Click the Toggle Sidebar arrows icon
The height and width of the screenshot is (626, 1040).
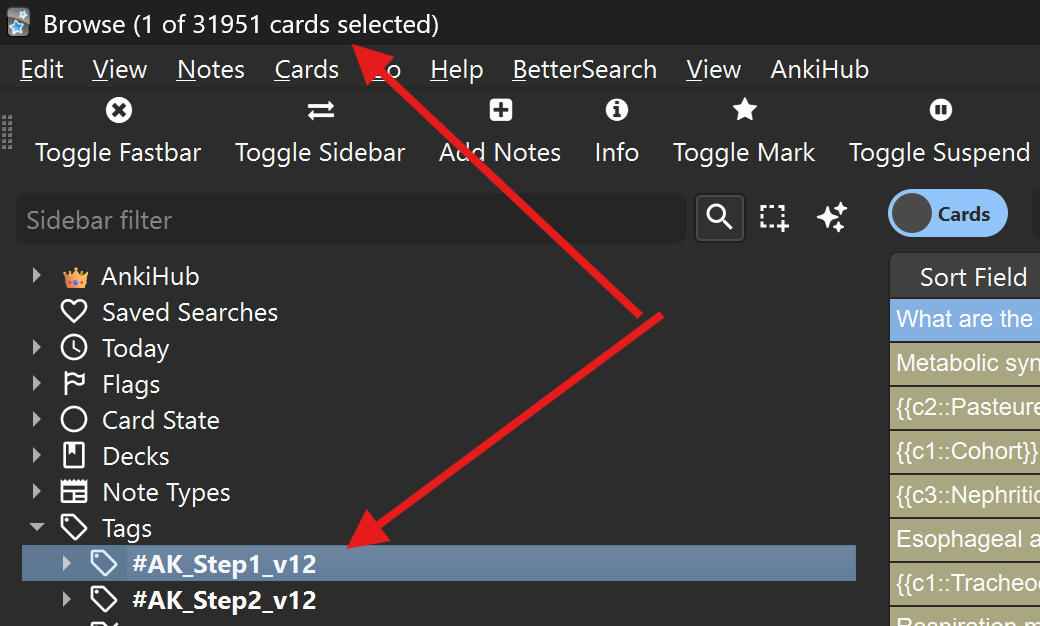point(320,110)
